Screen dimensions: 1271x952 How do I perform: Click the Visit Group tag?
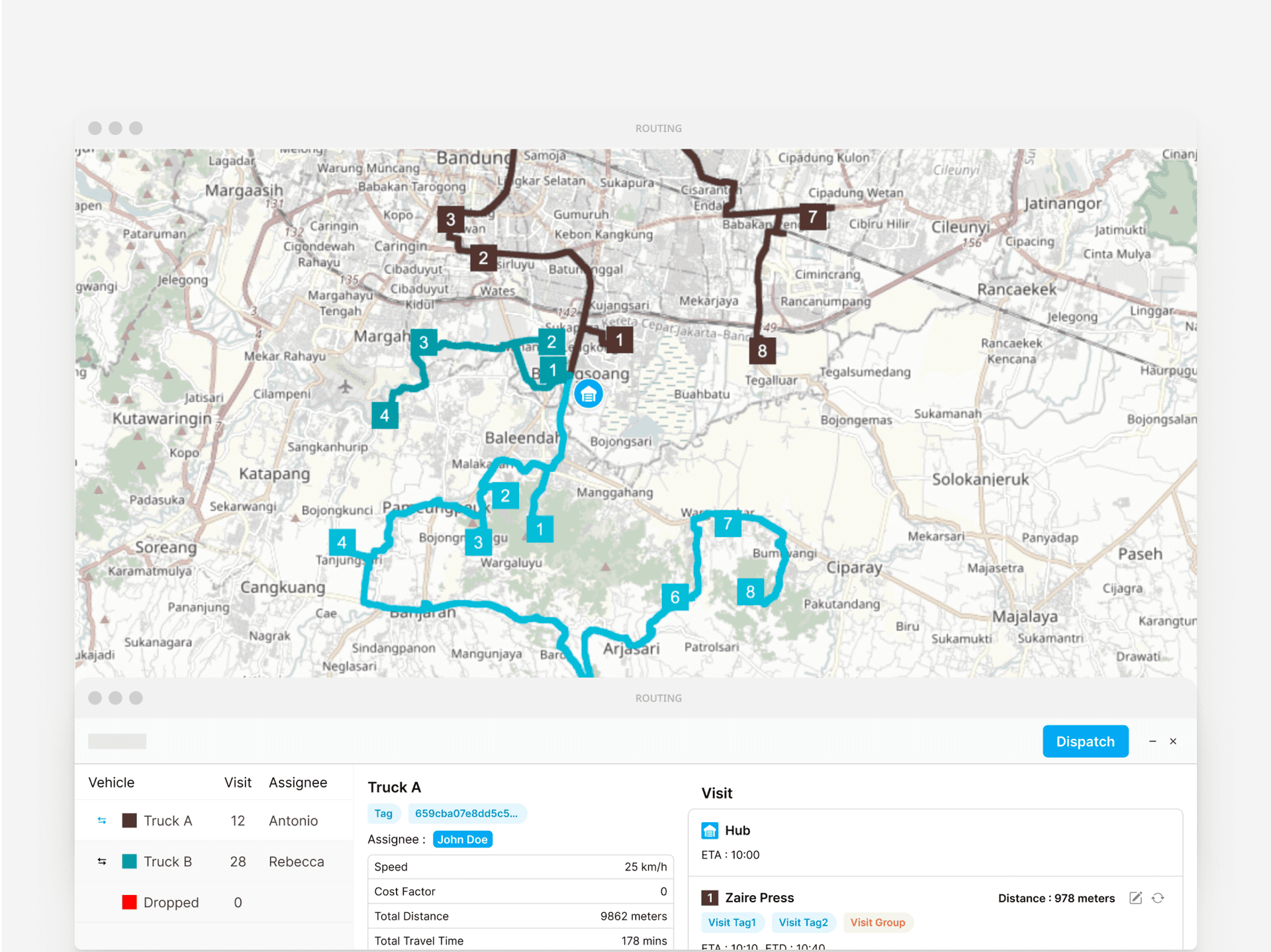tap(877, 922)
